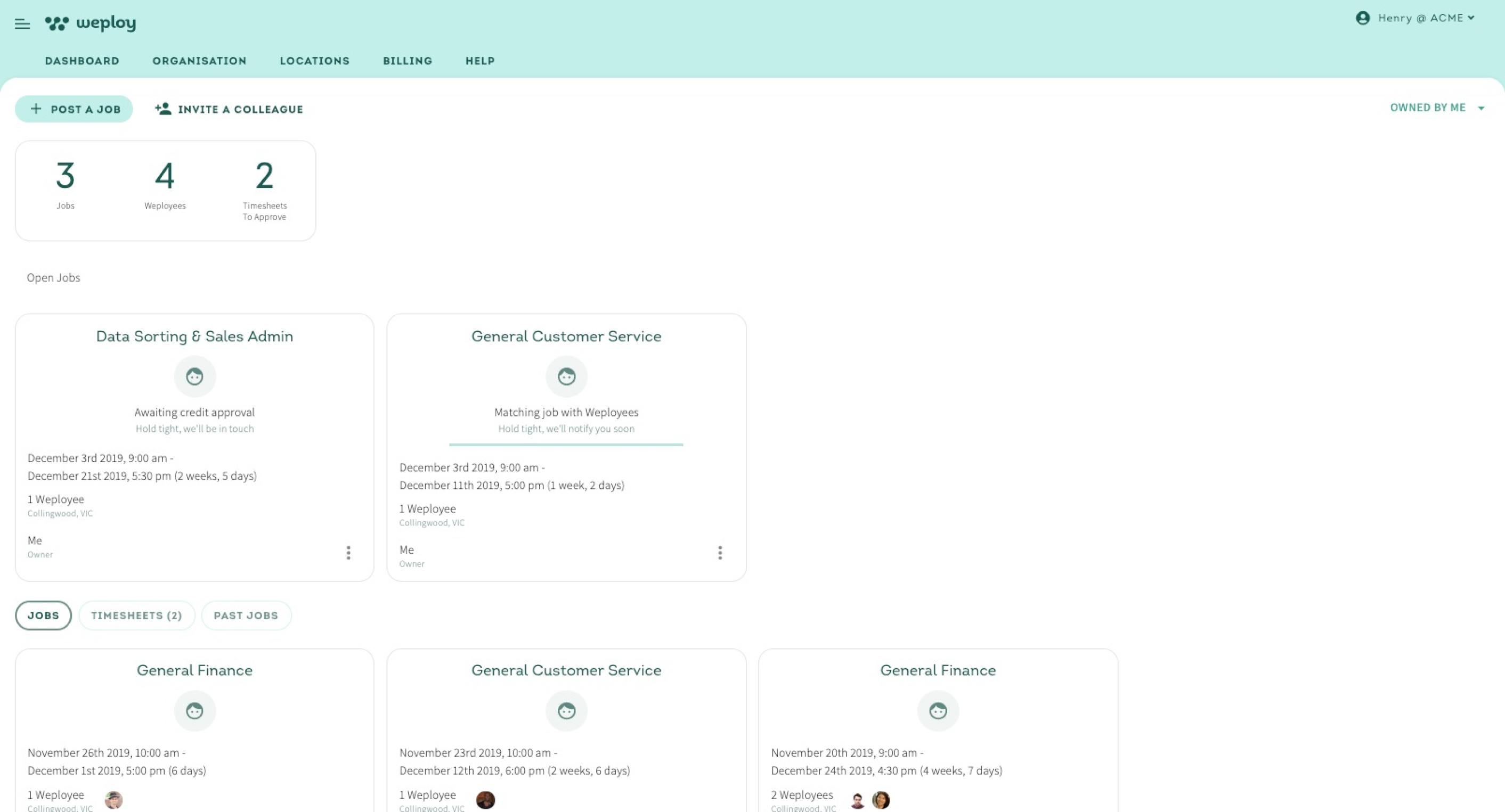This screenshot has width=1505, height=812.
Task: Select the Jobs tab
Action: point(43,616)
